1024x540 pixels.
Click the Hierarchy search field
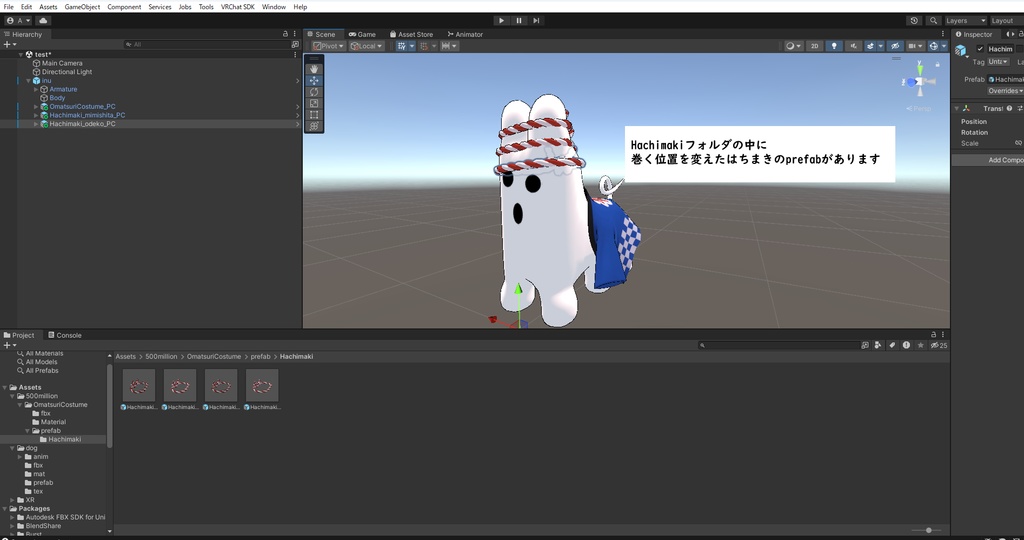(206, 44)
